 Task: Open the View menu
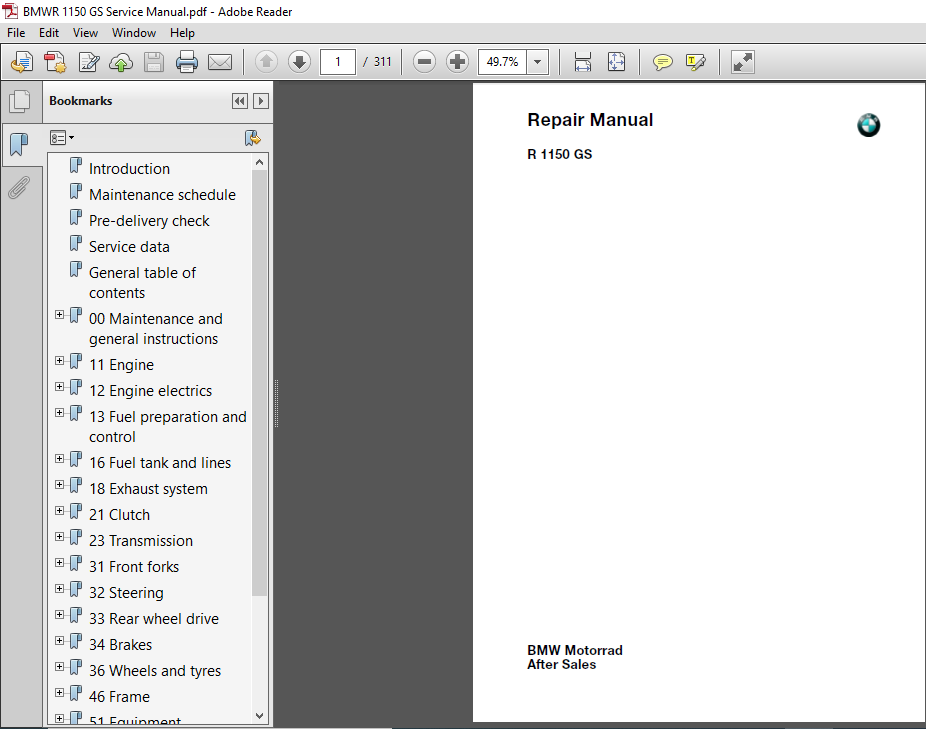point(85,33)
